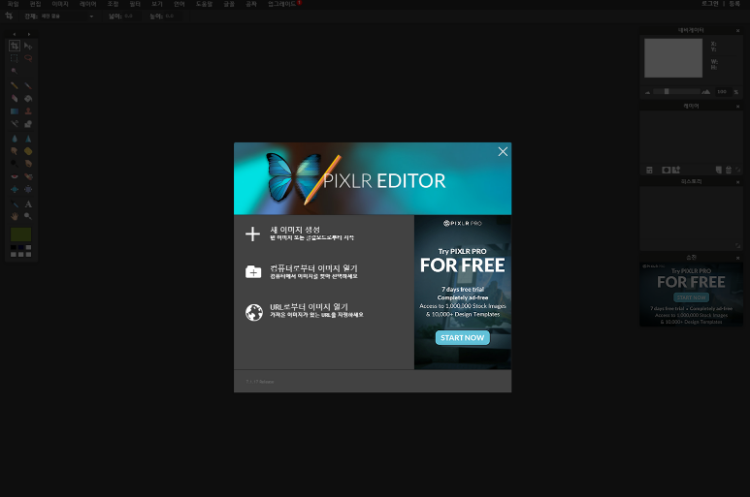Open the 파일 menu
The image size is (750, 497).
[13, 4]
